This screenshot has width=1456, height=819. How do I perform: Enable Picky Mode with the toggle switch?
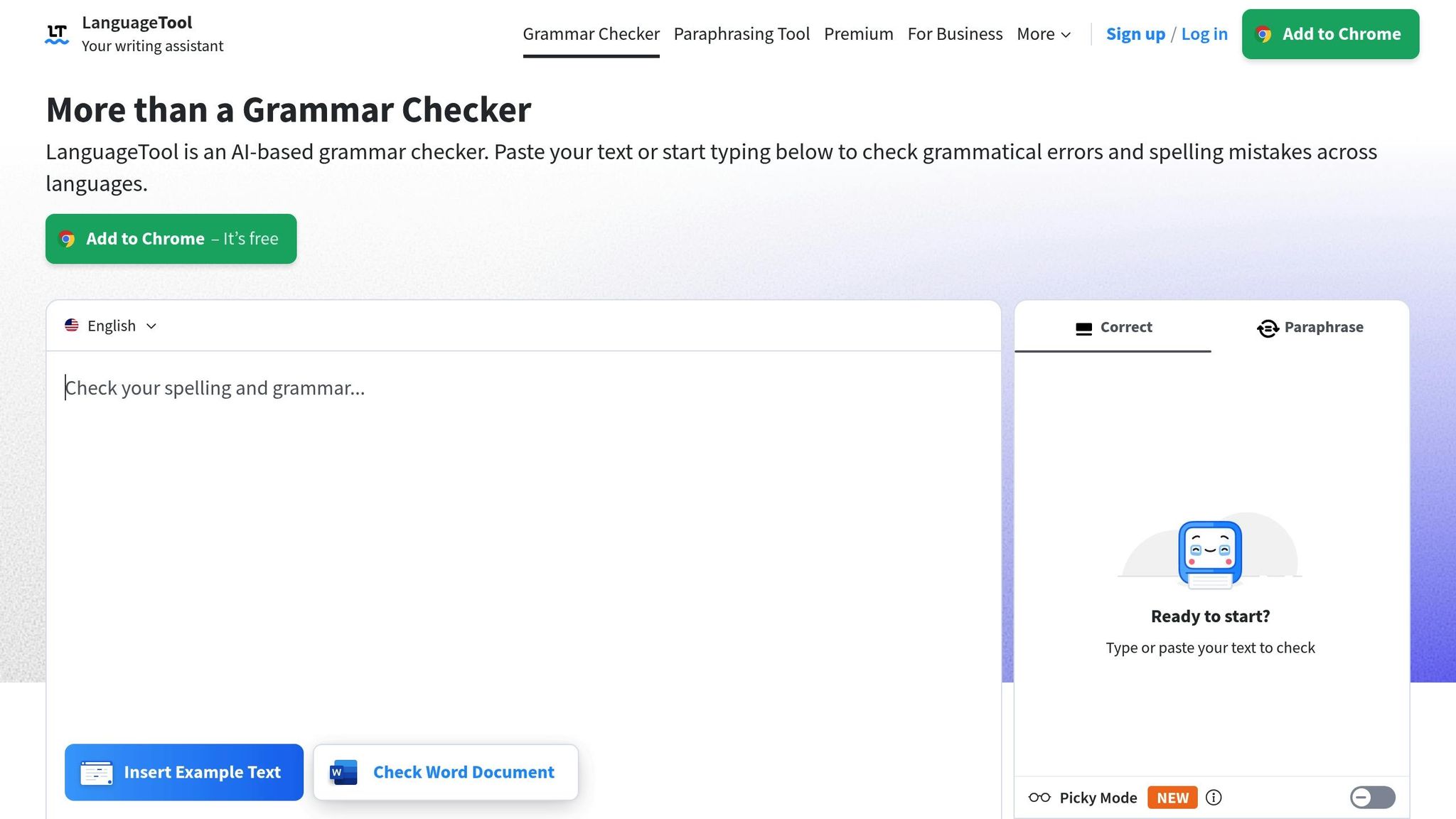click(x=1372, y=797)
